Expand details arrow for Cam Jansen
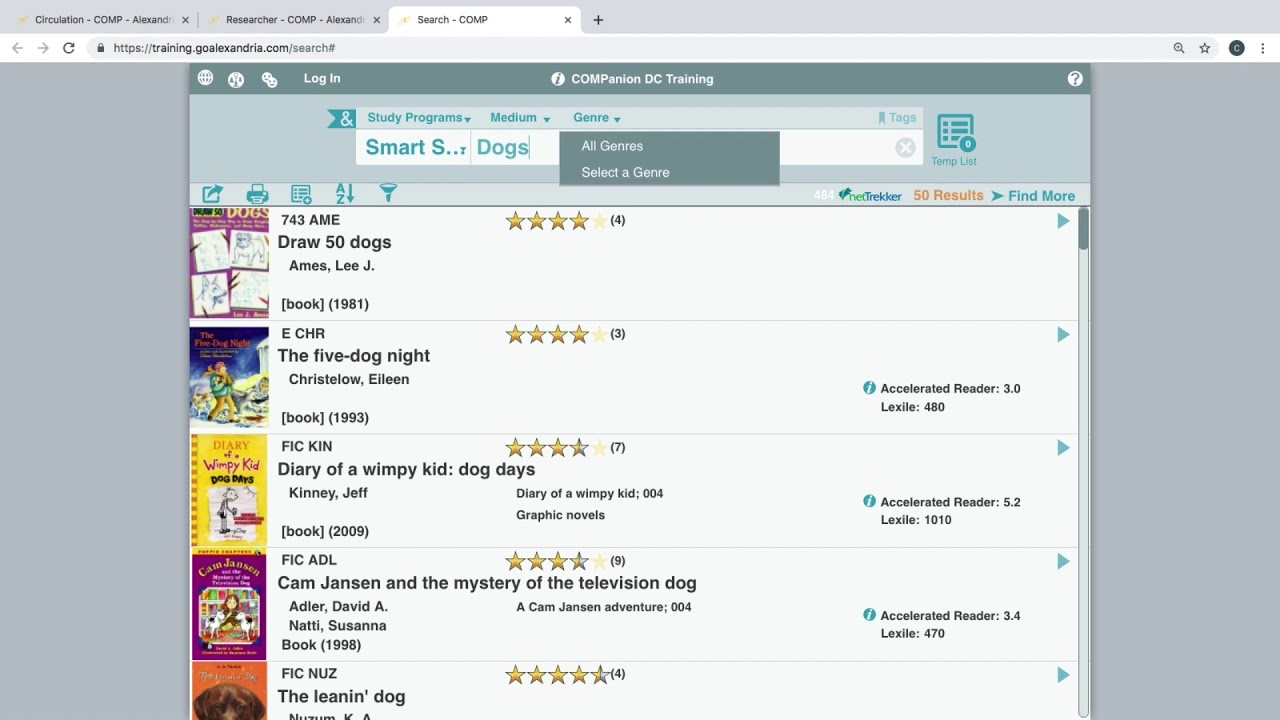This screenshot has width=1280, height=720. click(1063, 561)
